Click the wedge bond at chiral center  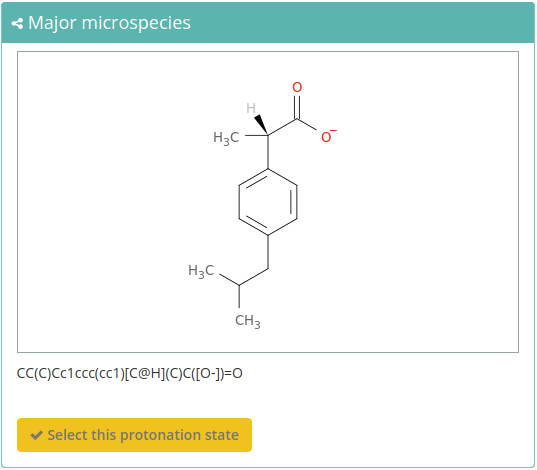point(261,125)
